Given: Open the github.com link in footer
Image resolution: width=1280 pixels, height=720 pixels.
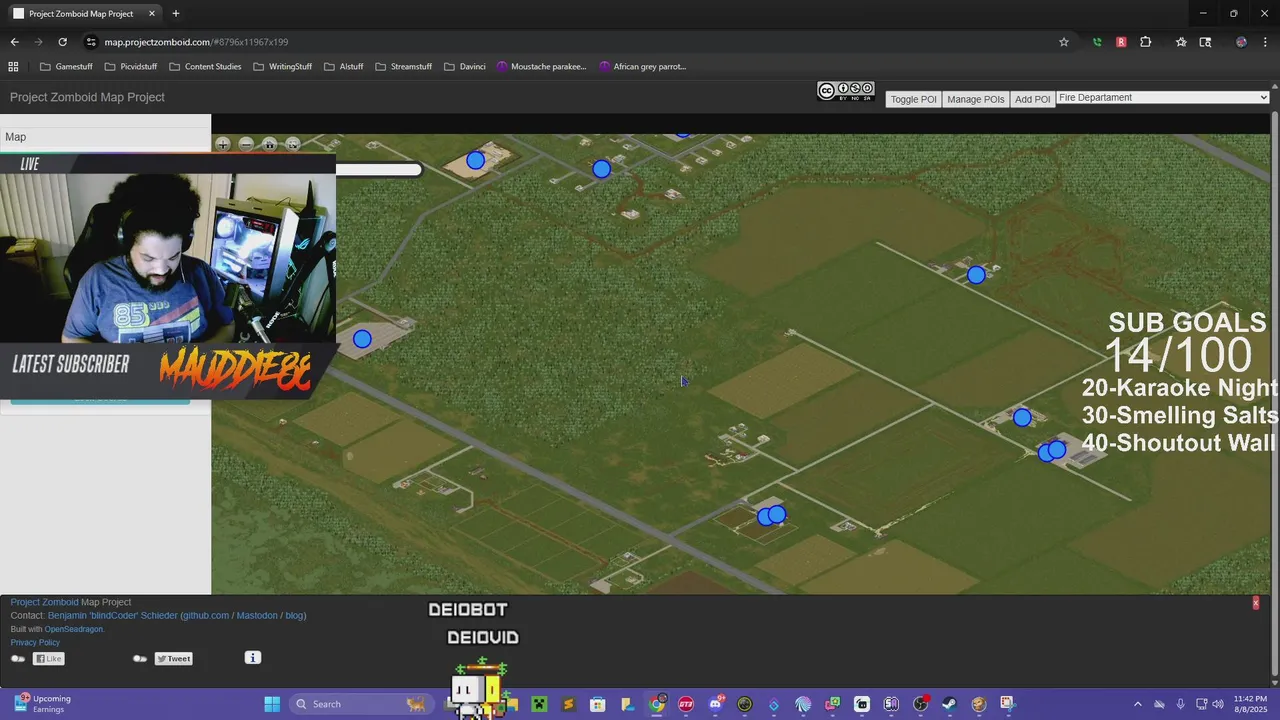Looking at the screenshot, I should coord(204,616).
